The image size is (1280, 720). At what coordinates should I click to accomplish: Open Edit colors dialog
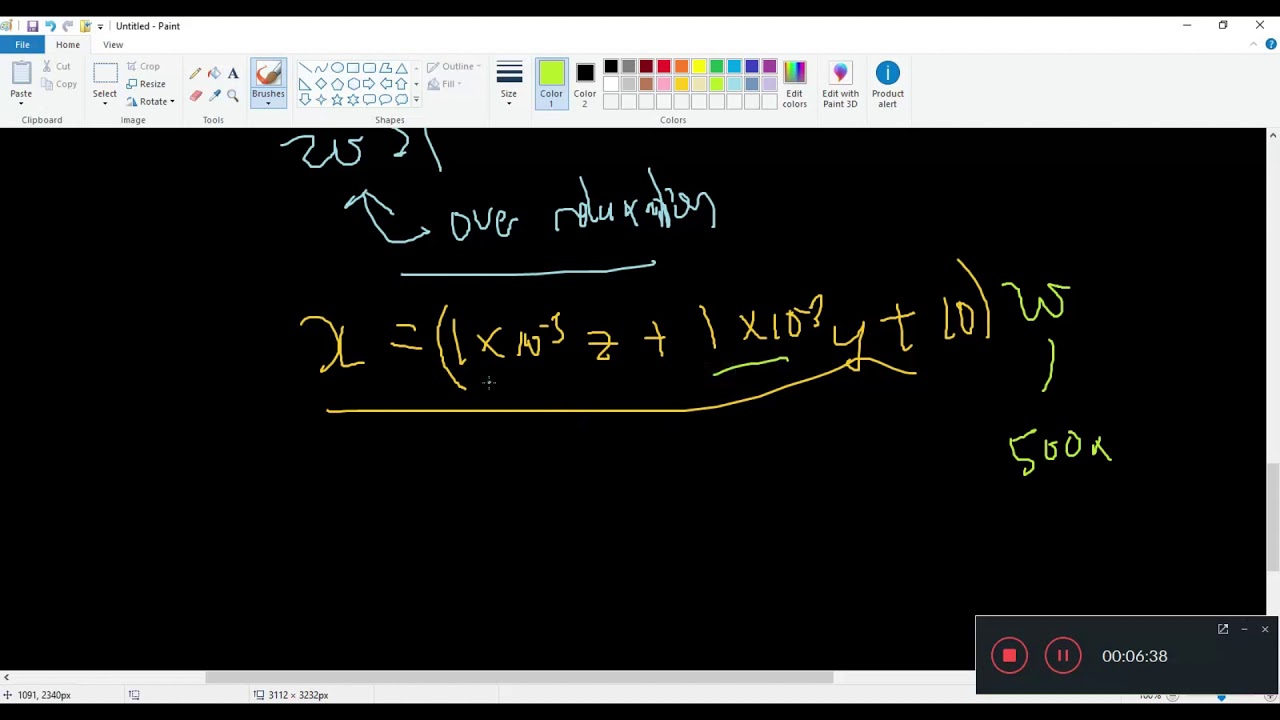(795, 85)
